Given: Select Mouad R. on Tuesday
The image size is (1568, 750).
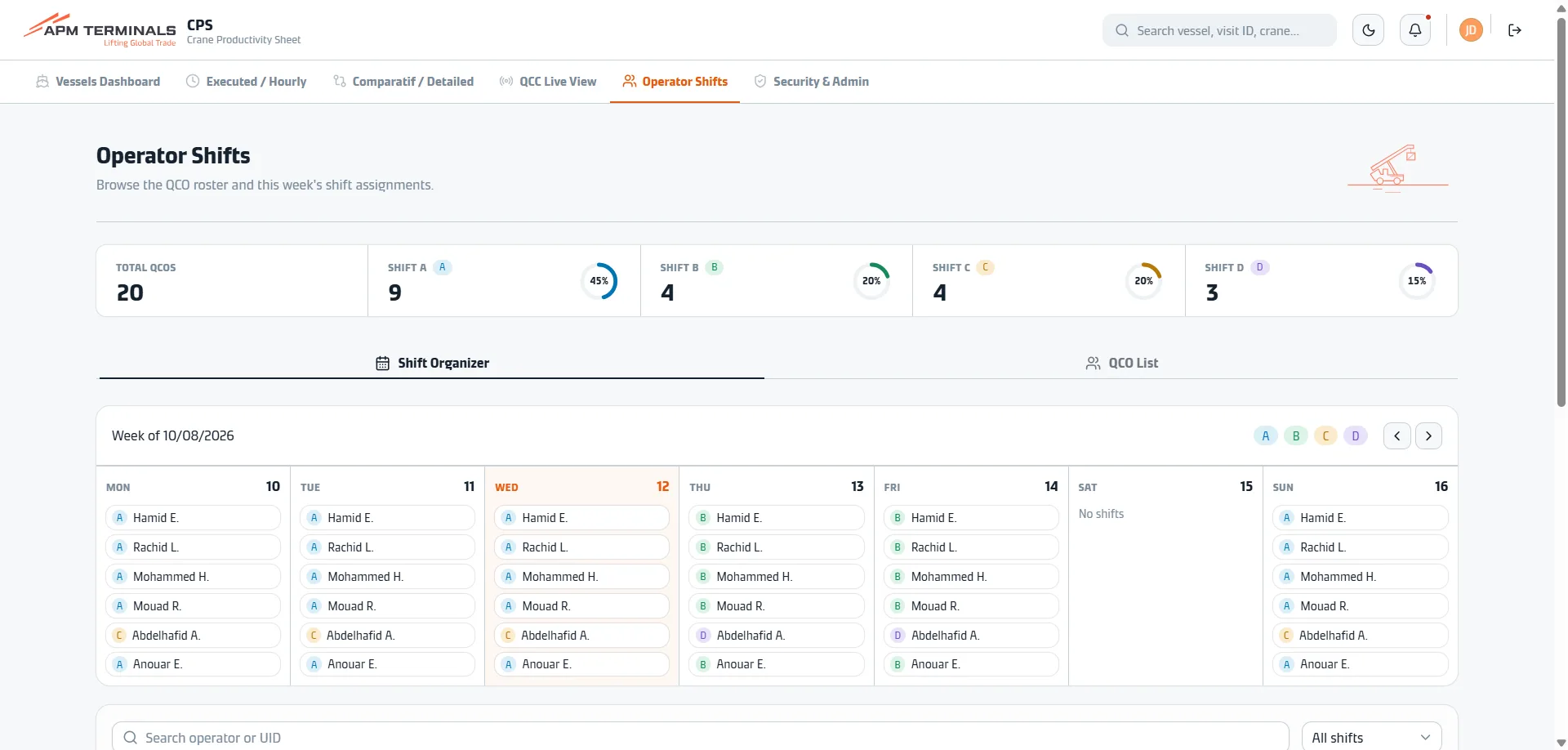Looking at the screenshot, I should tap(387, 606).
